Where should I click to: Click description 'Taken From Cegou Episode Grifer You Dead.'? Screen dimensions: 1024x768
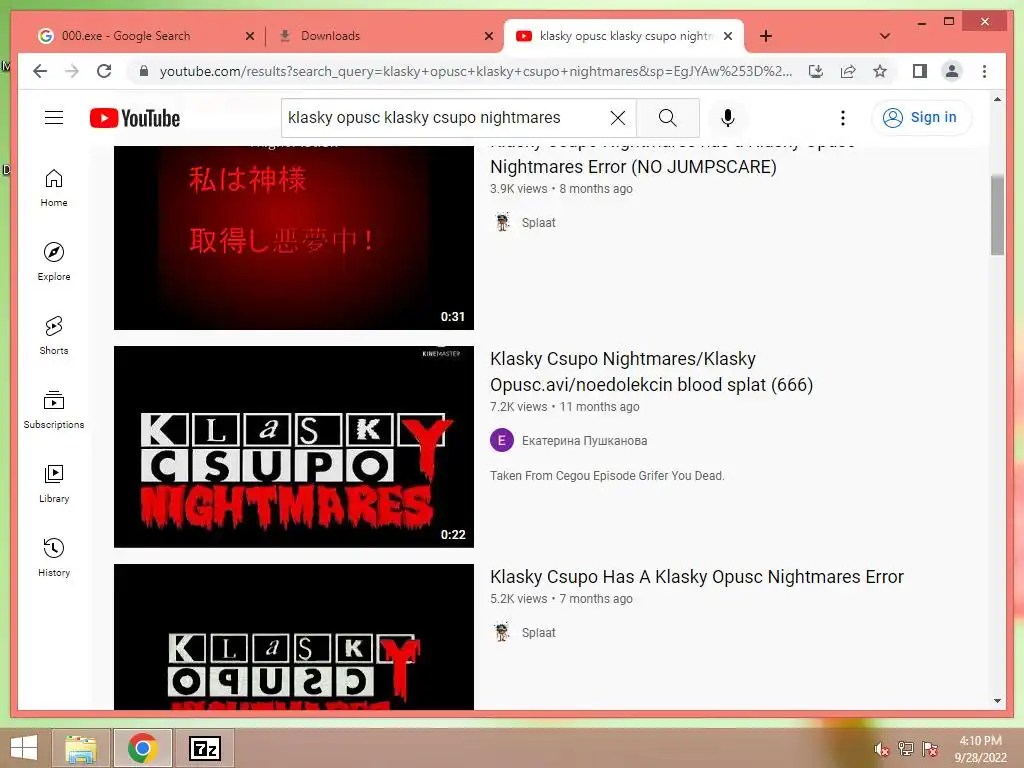607,476
